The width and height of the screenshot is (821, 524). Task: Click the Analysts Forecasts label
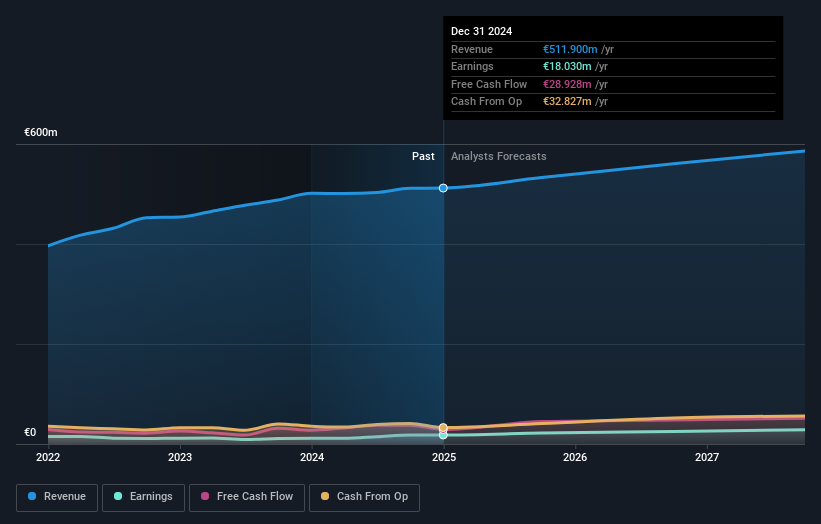click(x=498, y=156)
